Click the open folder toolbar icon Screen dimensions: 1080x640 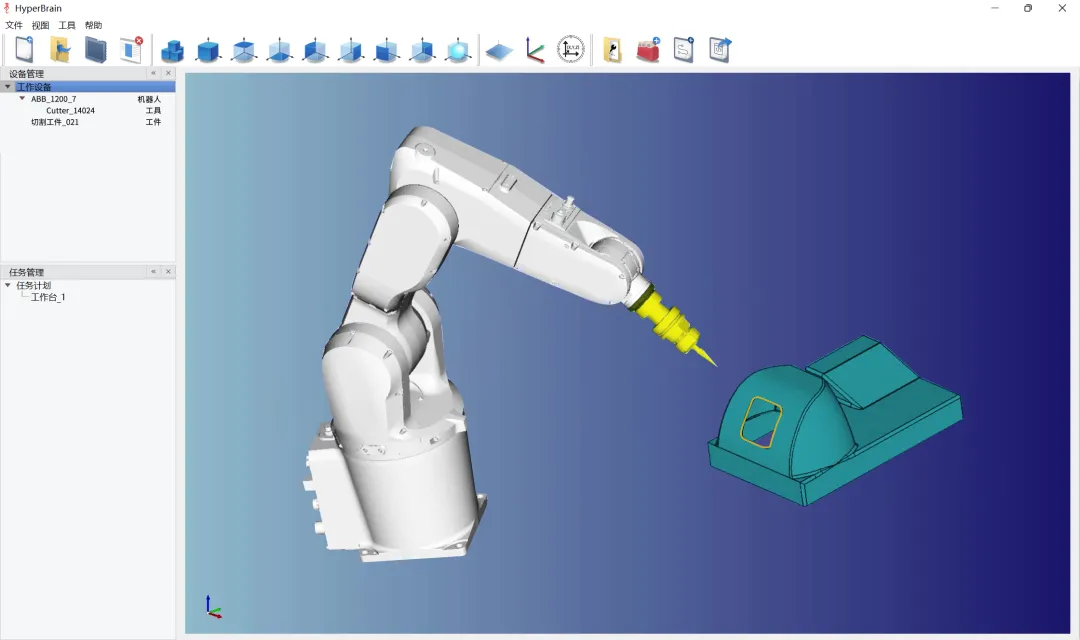point(60,49)
